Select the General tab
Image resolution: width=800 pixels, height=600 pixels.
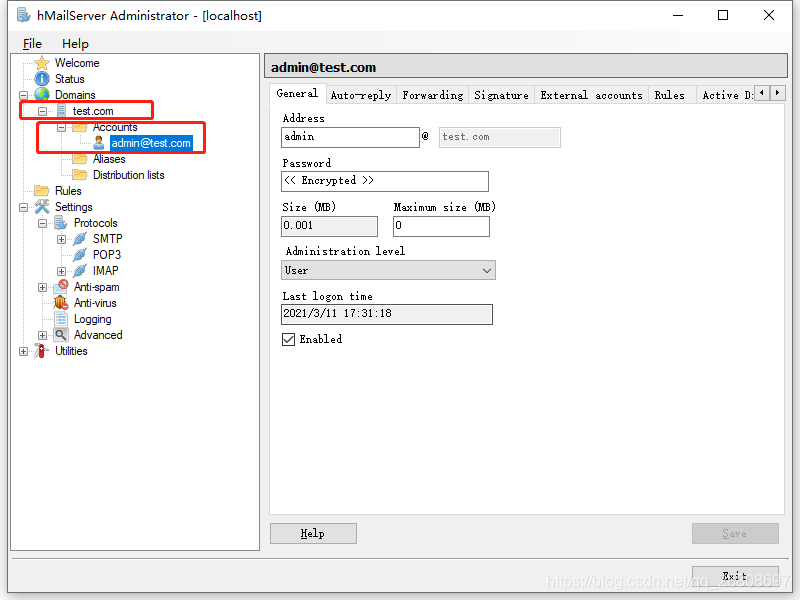[297, 94]
